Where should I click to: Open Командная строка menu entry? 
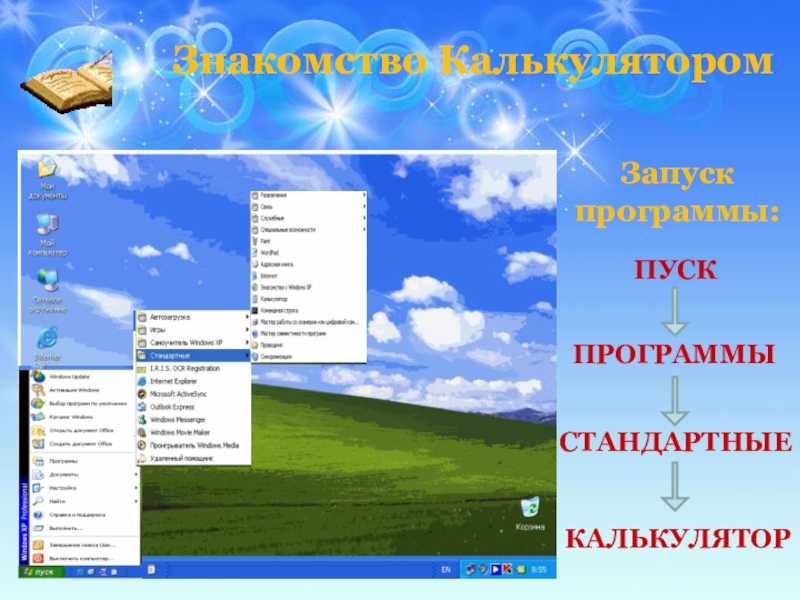click(308, 311)
